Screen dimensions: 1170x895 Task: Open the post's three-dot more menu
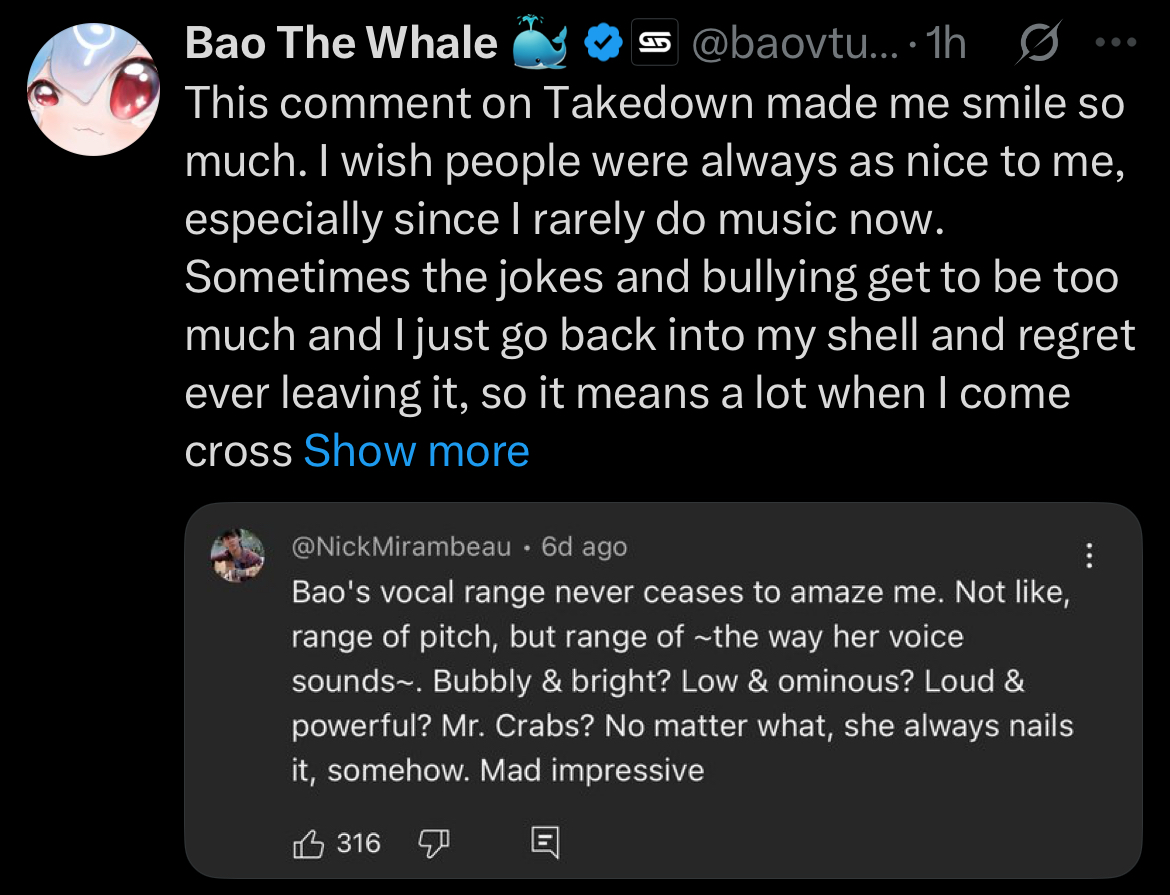[x=1116, y=44]
